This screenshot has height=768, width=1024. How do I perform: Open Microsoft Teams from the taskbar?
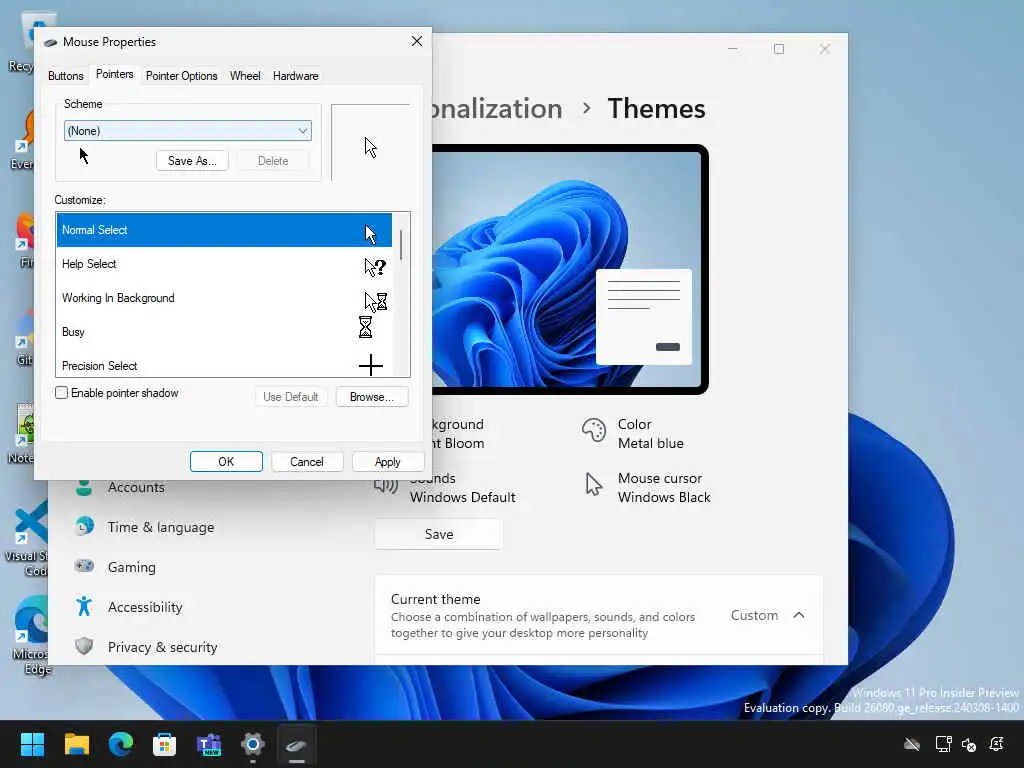[x=208, y=744]
